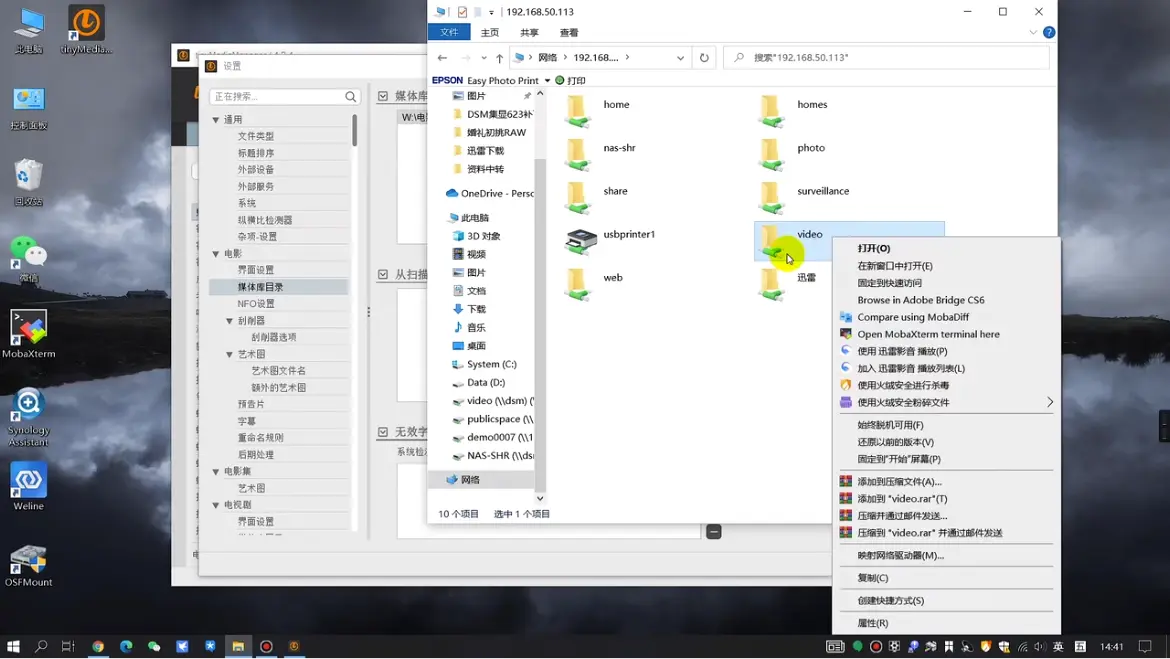Toggle the 媒体库 section checkbox

pyautogui.click(x=383, y=96)
